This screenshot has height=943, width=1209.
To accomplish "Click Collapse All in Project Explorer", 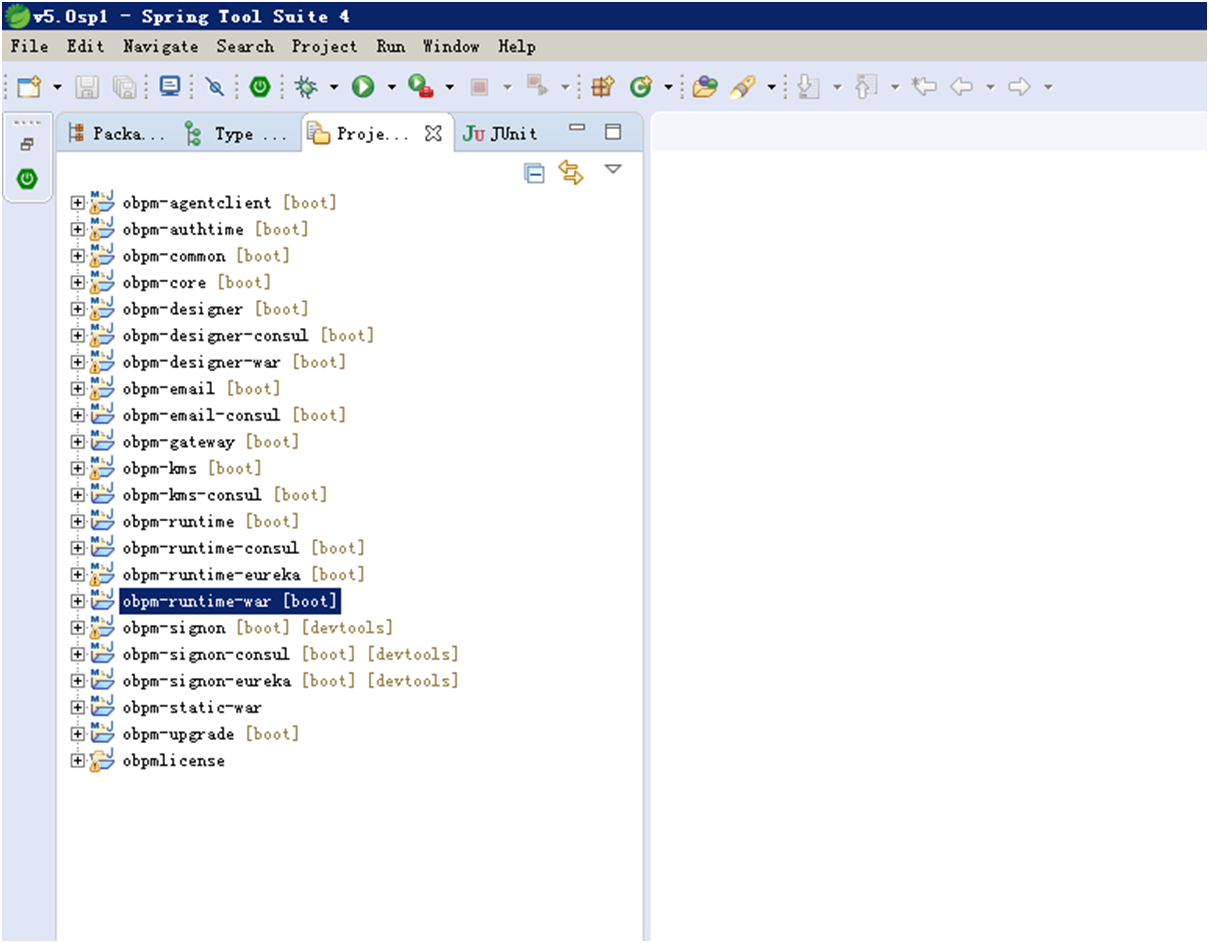I will (535, 173).
